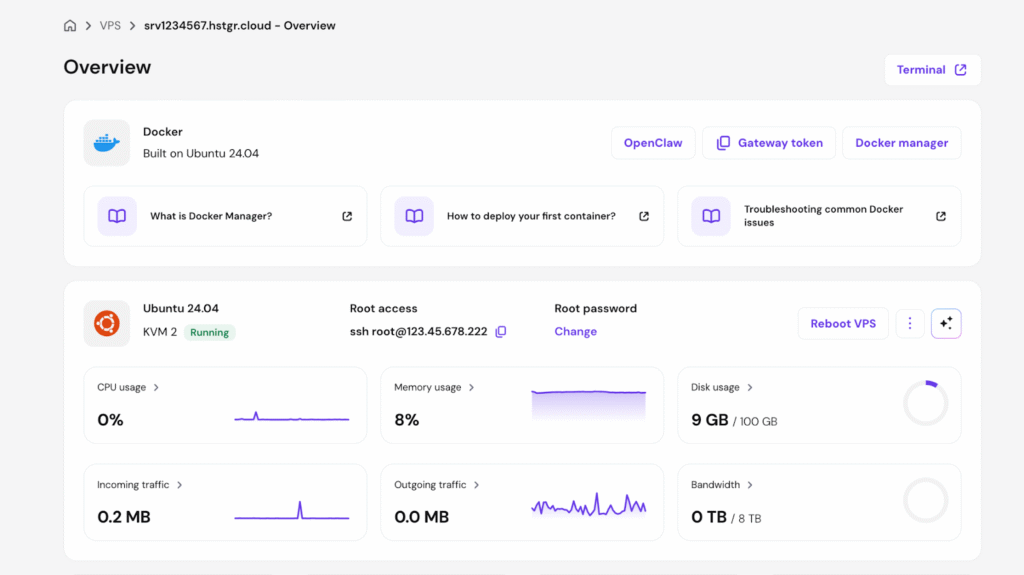Open the Terminal button
1024x575 pixels.
pyautogui.click(x=933, y=70)
